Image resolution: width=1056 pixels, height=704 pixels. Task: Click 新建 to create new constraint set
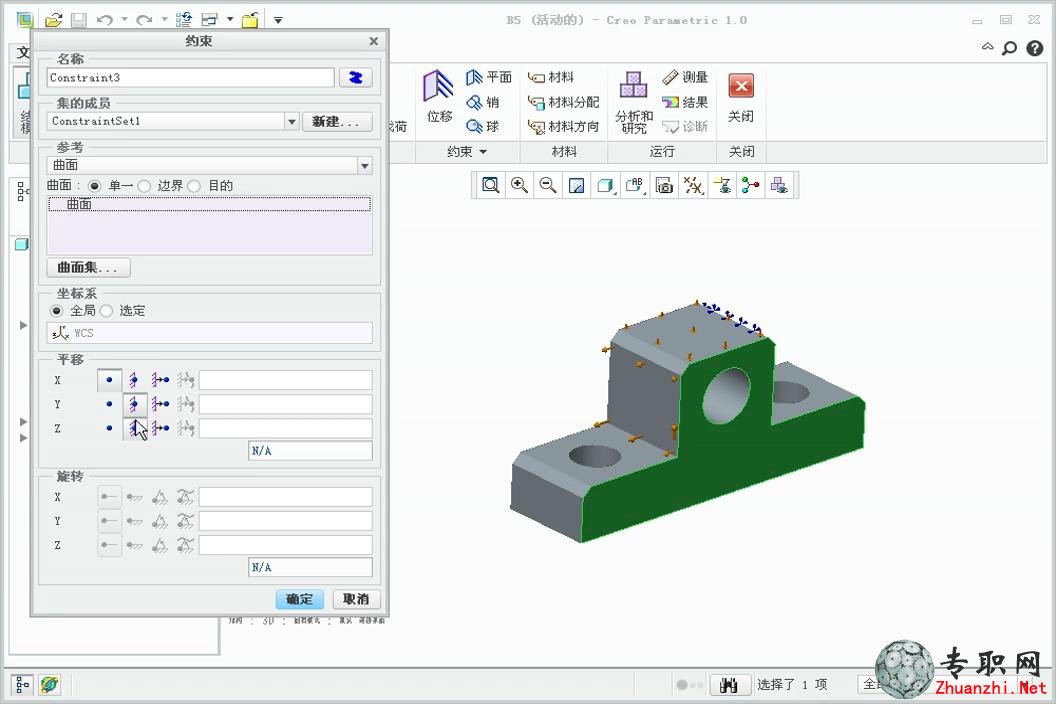[x=337, y=122]
